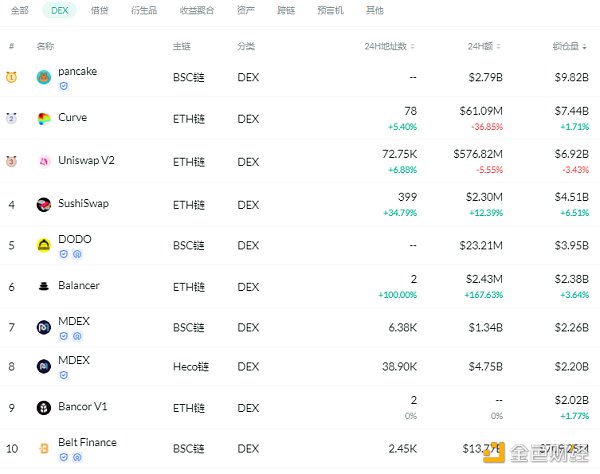Click the Balancer logo icon
This screenshot has height=474, width=600.
click(44, 286)
